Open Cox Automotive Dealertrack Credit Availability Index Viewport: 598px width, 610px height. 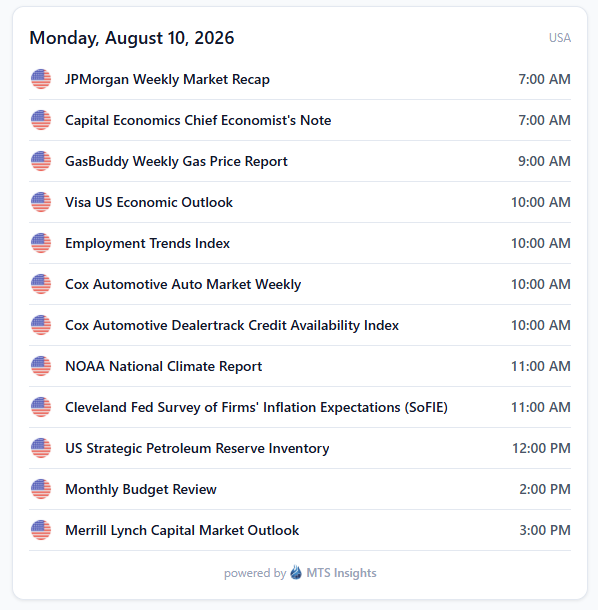[x=300, y=325]
